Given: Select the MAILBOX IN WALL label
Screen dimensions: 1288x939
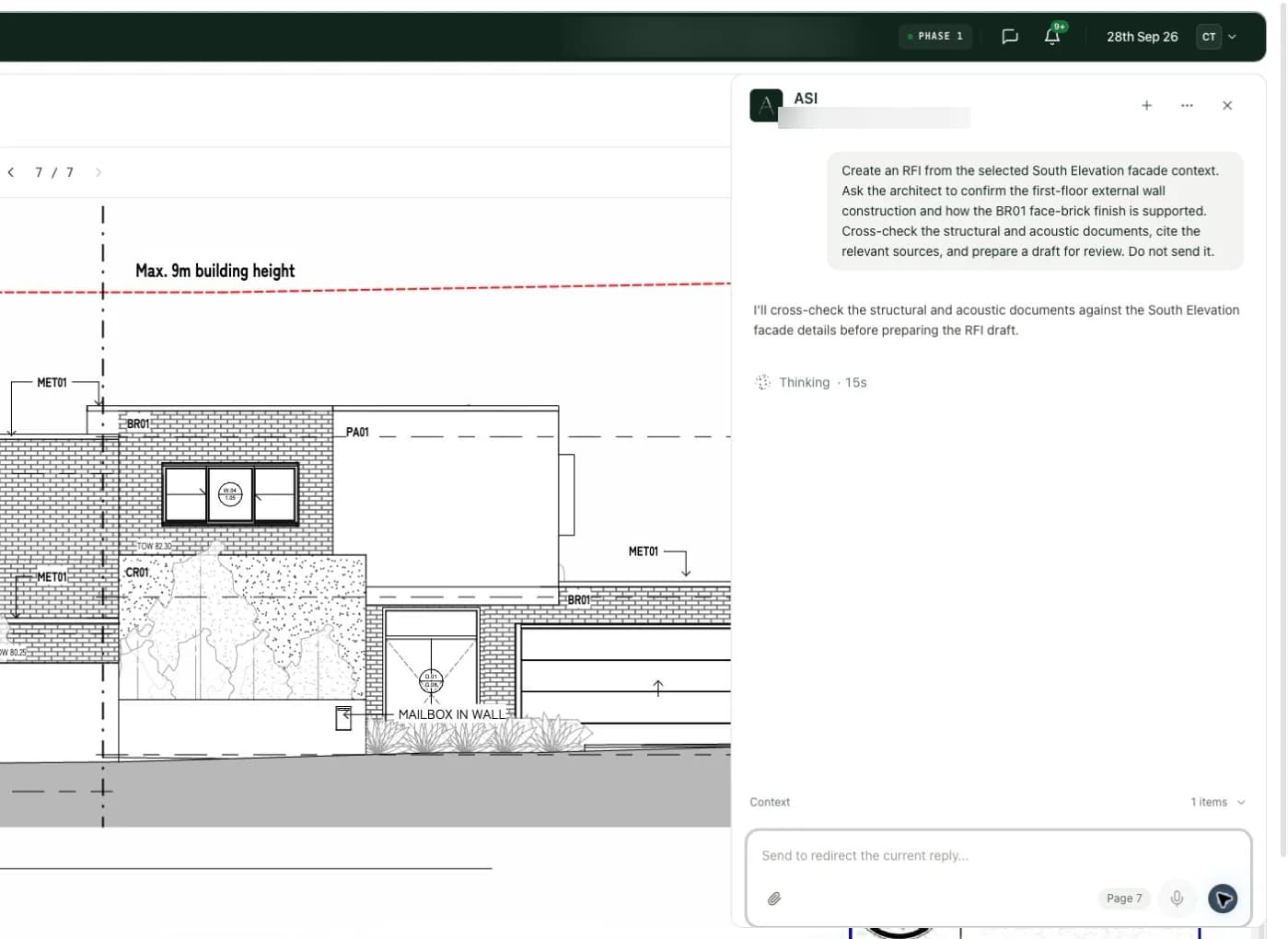Looking at the screenshot, I should point(451,714).
